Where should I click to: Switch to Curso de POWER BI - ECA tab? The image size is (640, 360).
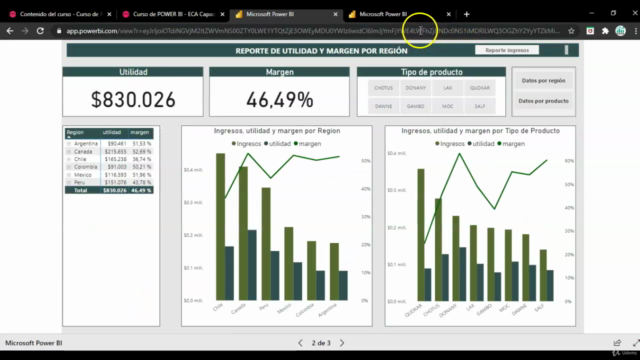[x=173, y=14]
